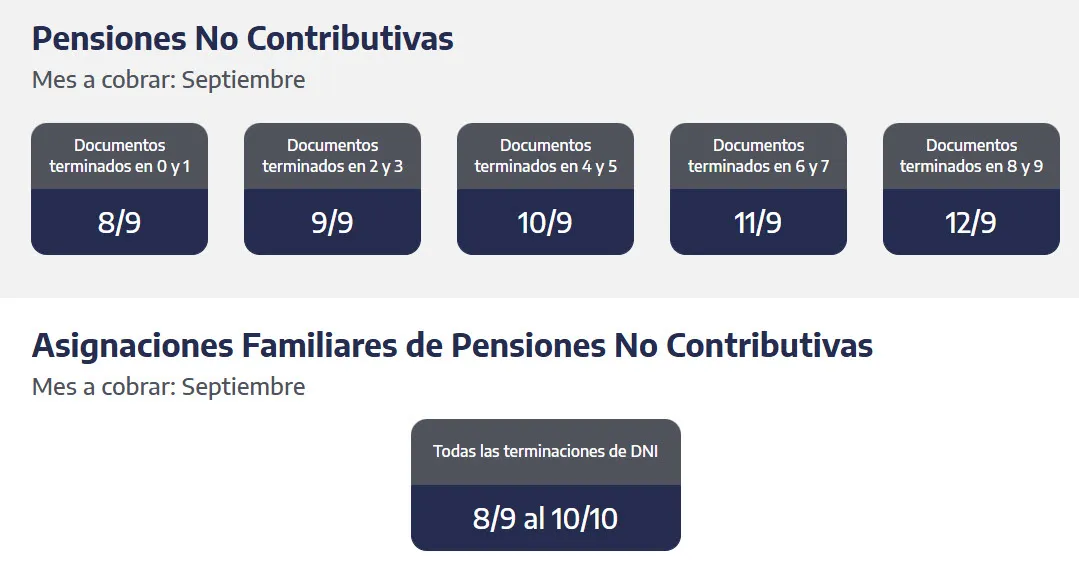
Task: Select the 'Documentos terminados en 0 y 1' label
Action: [119, 156]
